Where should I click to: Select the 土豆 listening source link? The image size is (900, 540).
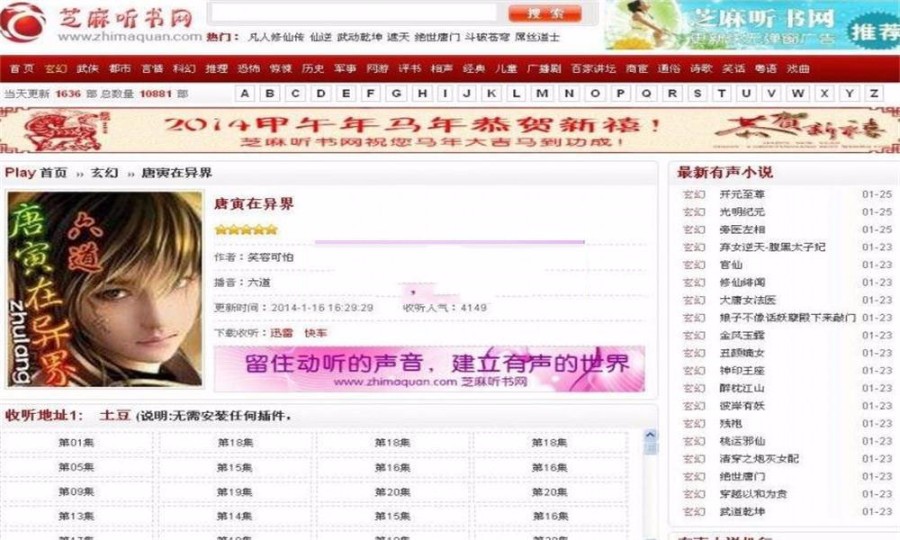115,415
